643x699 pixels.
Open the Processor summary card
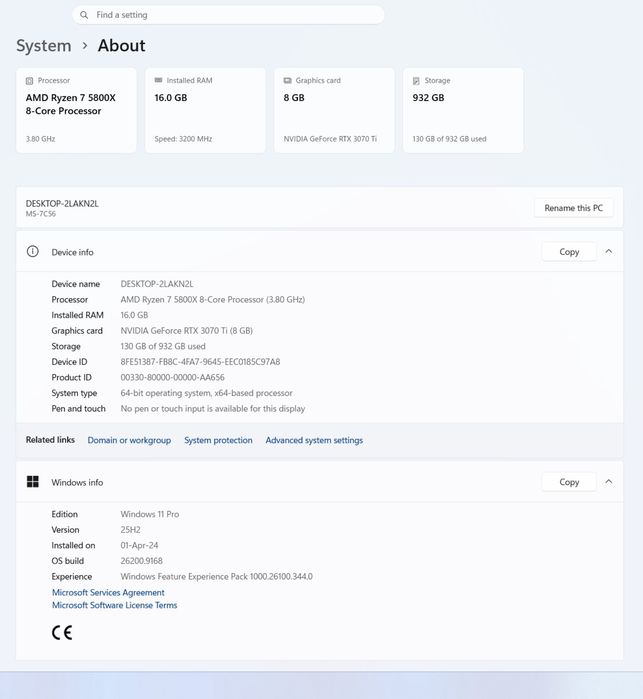[x=76, y=110]
